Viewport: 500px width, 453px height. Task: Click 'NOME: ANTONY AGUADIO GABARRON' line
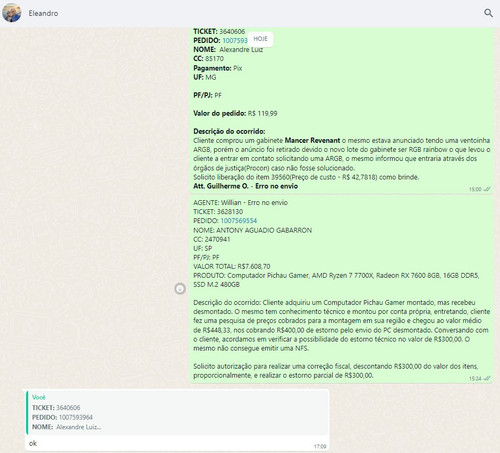(x=253, y=230)
